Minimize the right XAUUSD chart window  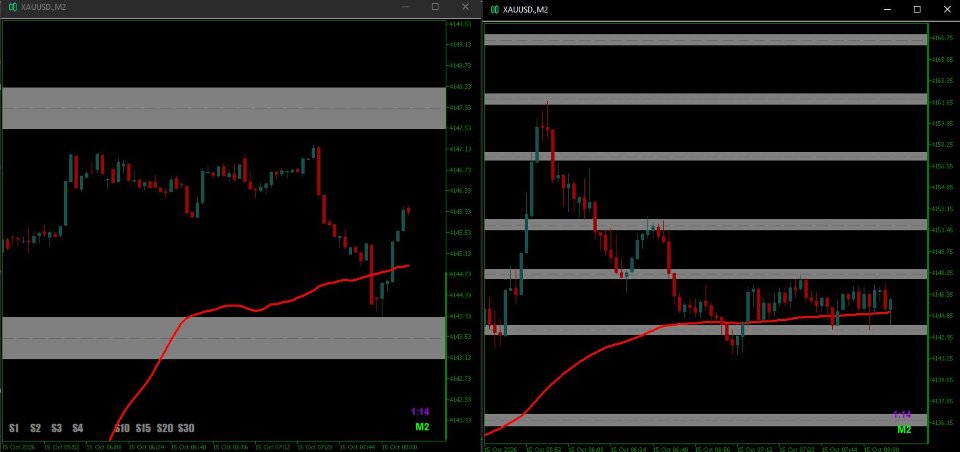pos(888,9)
